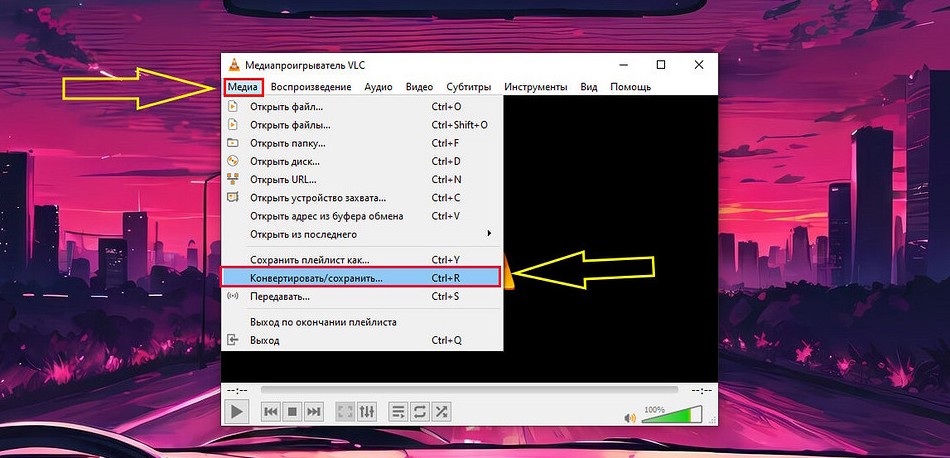The image size is (950, 458).
Task: Toggle shuffle random playback
Action: [441, 412]
